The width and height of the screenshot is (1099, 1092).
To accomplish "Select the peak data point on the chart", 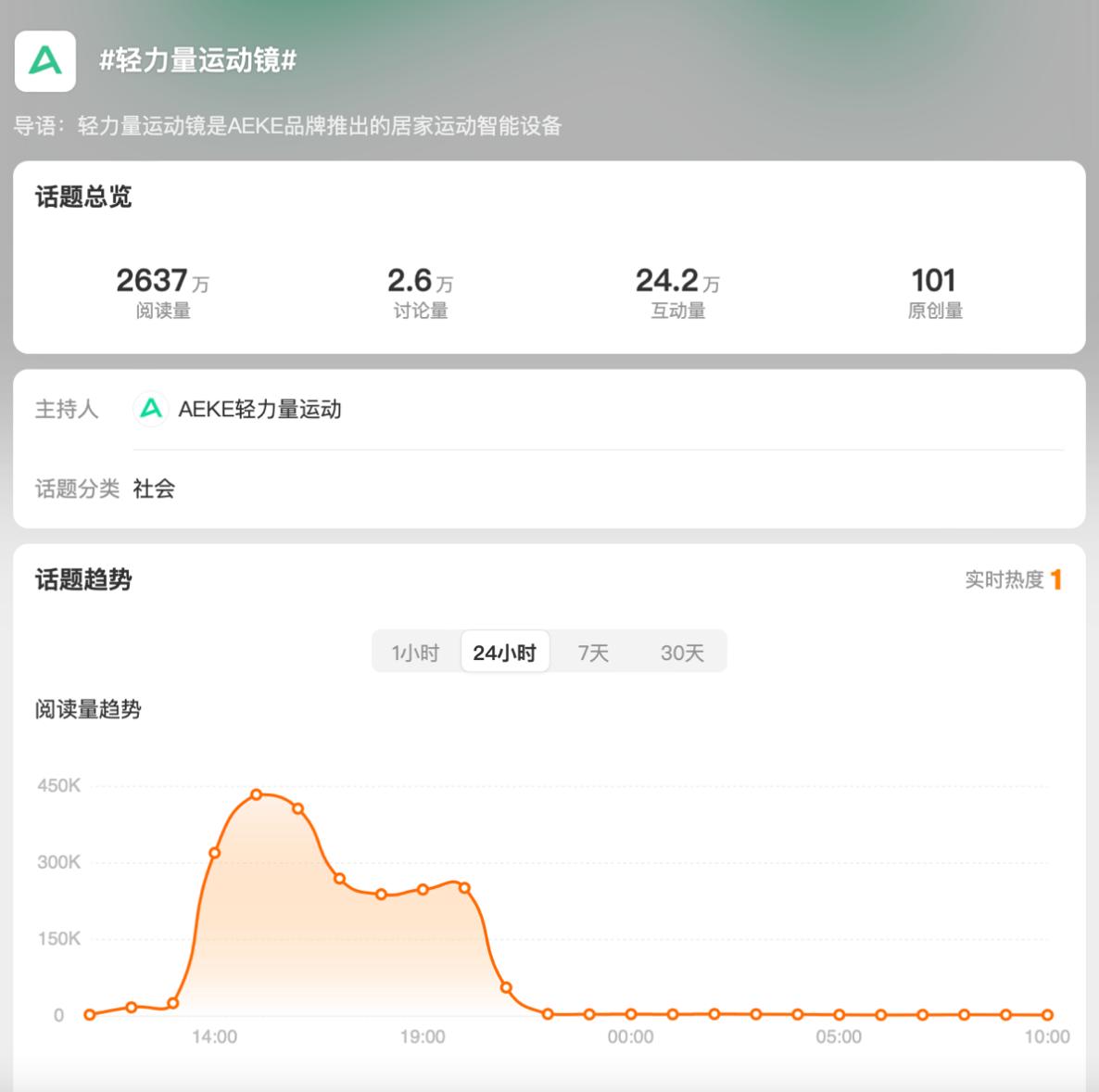I will coord(257,794).
